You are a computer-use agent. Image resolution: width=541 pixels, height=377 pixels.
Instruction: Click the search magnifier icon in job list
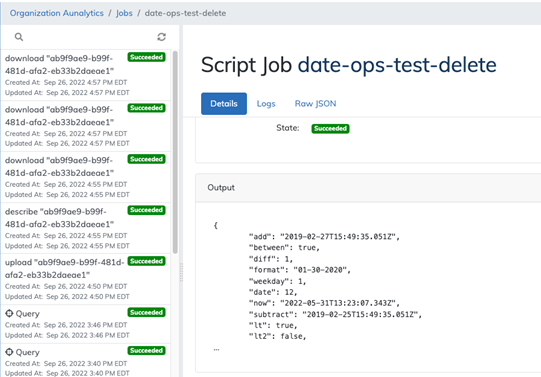[x=19, y=37]
